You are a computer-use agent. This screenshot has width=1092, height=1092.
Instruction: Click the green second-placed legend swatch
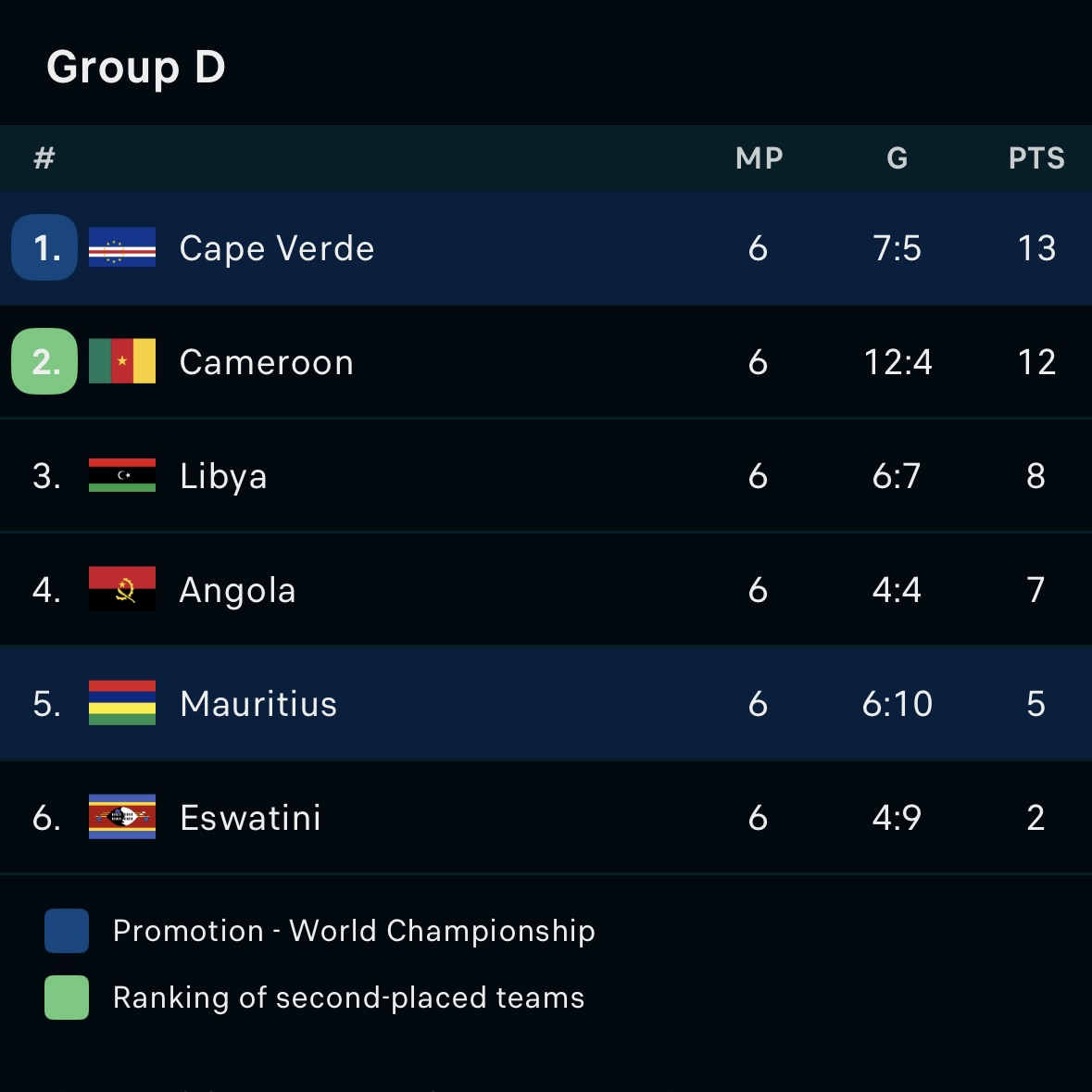pos(67,998)
